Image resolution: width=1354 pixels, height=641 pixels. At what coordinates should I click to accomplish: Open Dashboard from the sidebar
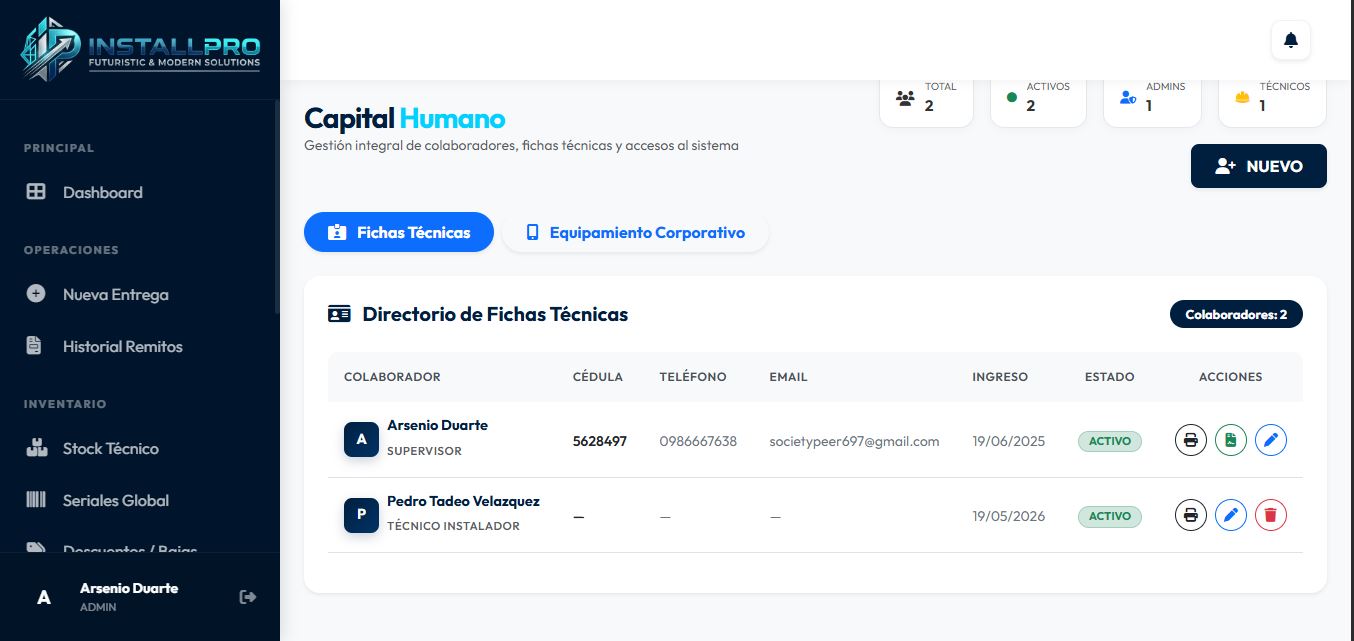point(140,192)
